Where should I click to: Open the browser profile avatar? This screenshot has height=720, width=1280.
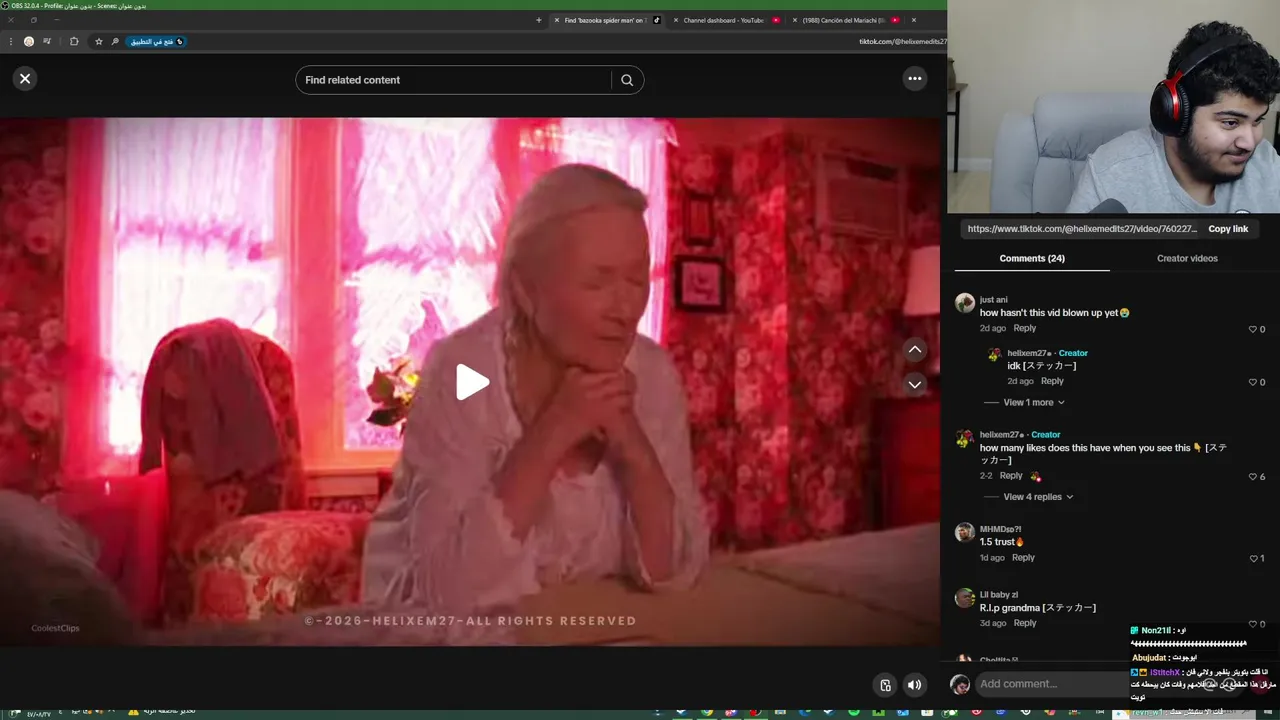pyautogui.click(x=28, y=42)
